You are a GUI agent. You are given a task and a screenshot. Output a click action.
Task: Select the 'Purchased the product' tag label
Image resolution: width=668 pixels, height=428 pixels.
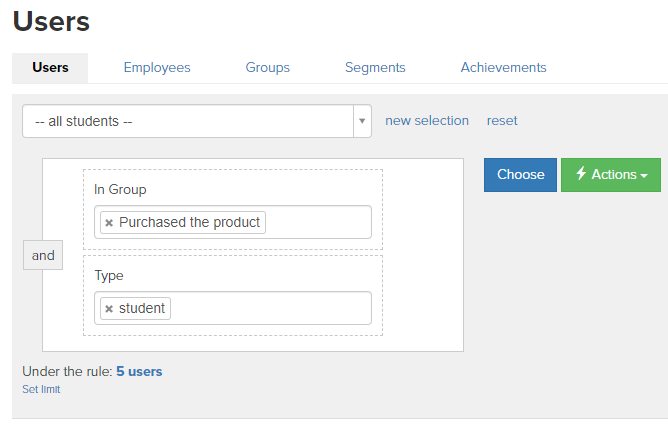pos(189,222)
